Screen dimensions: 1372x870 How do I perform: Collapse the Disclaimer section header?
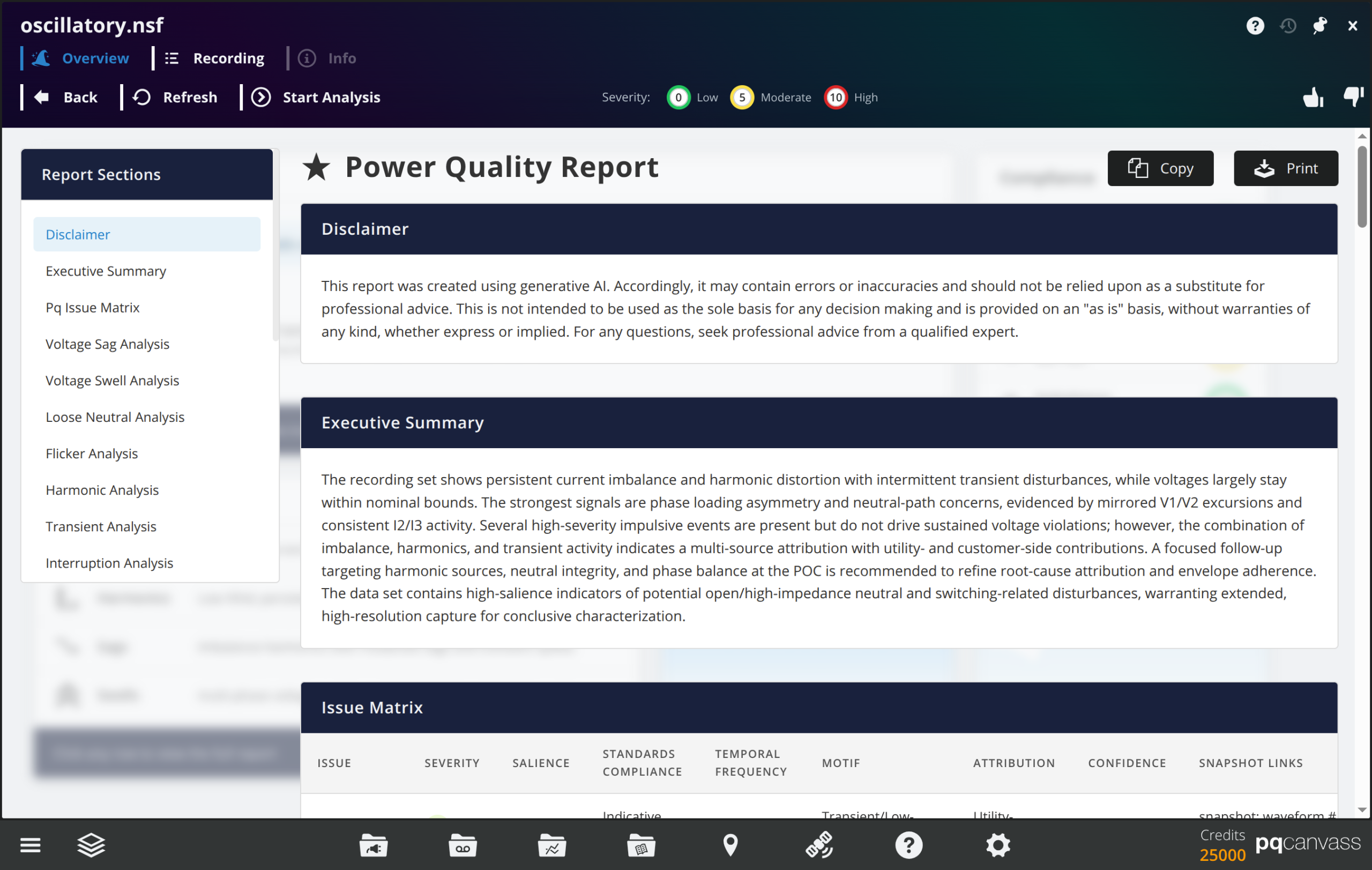click(x=364, y=229)
